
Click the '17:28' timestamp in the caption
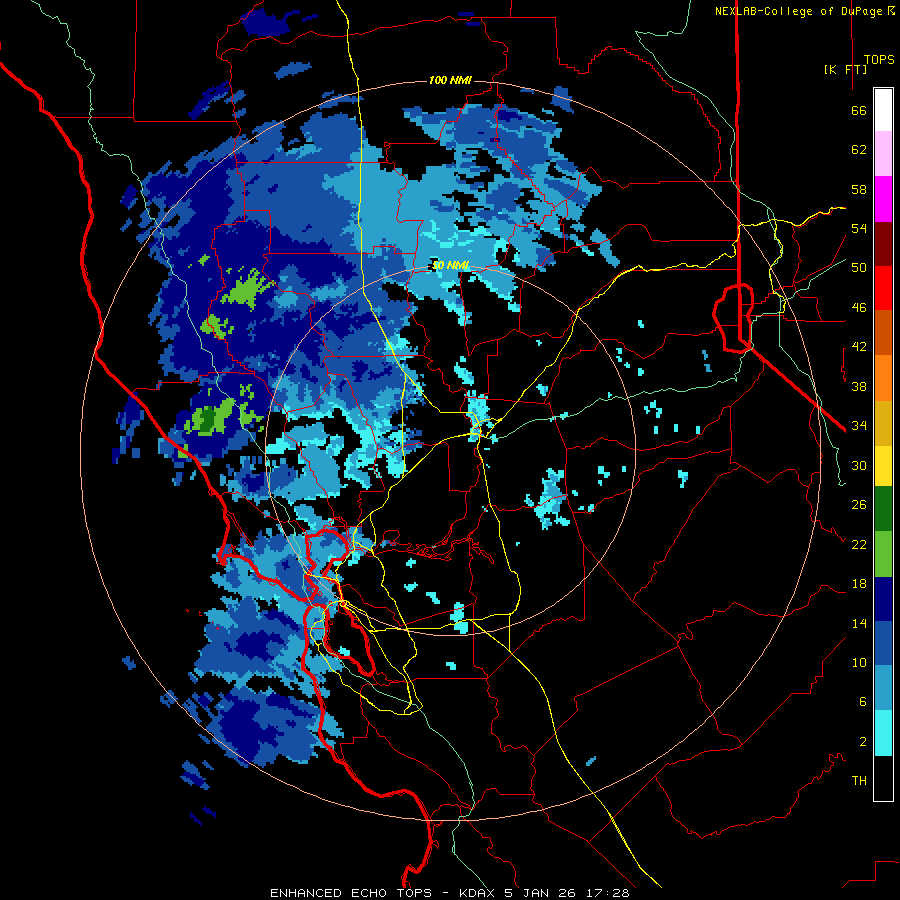pos(608,893)
